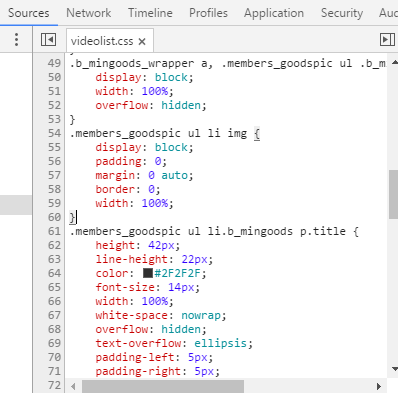Click the 'padding: 0' declaration
This screenshot has width=398, height=393.
tap(131, 161)
